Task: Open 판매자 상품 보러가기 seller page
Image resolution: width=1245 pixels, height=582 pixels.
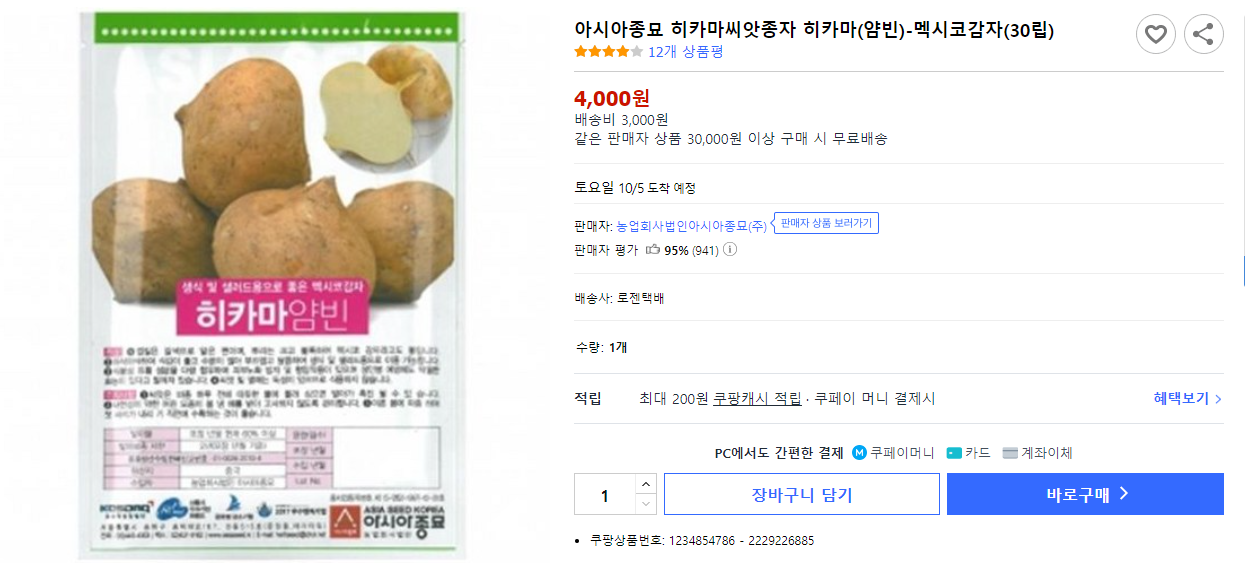Action: coord(824,223)
